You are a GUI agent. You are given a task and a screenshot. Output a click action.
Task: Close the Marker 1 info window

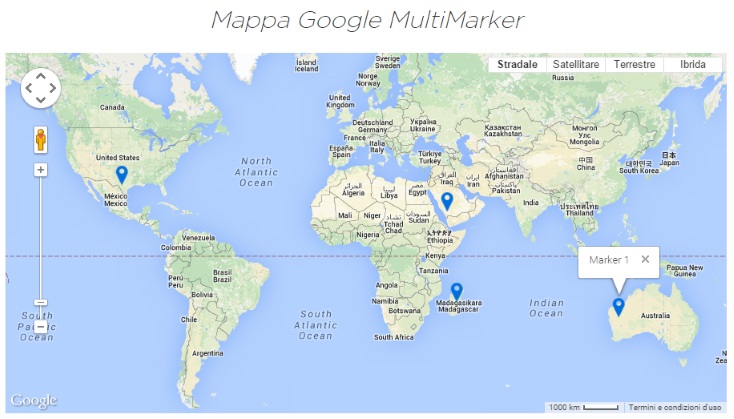(x=645, y=260)
